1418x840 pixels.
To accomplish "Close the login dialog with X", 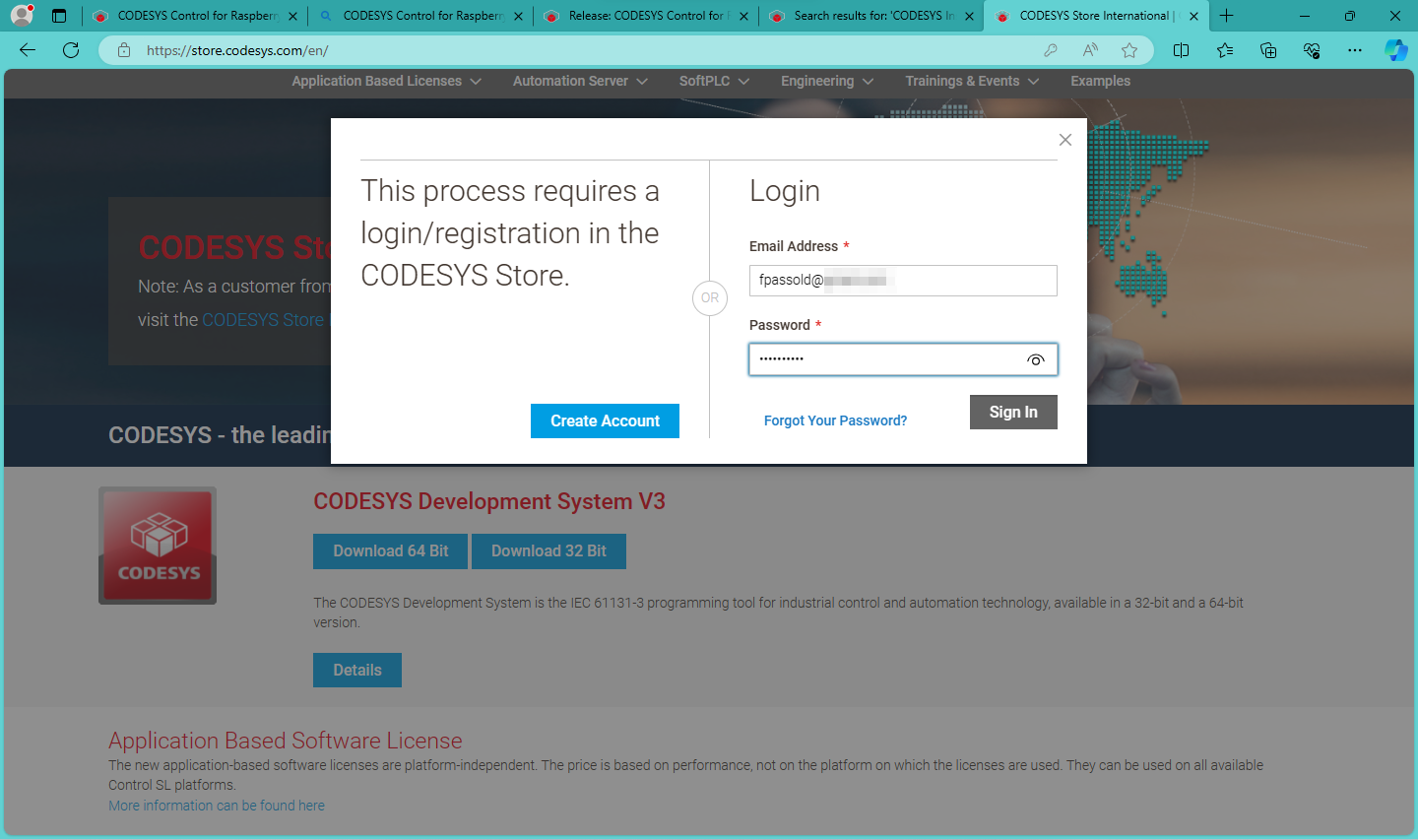I will point(1064,140).
